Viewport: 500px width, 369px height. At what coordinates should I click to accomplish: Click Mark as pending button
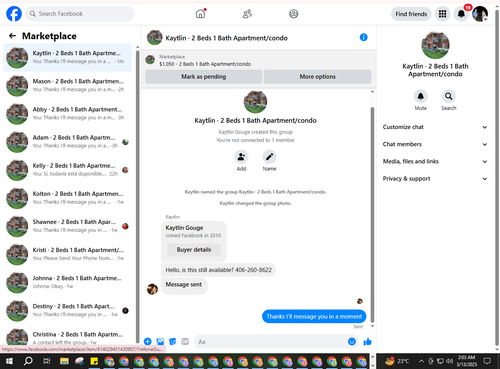click(x=203, y=77)
